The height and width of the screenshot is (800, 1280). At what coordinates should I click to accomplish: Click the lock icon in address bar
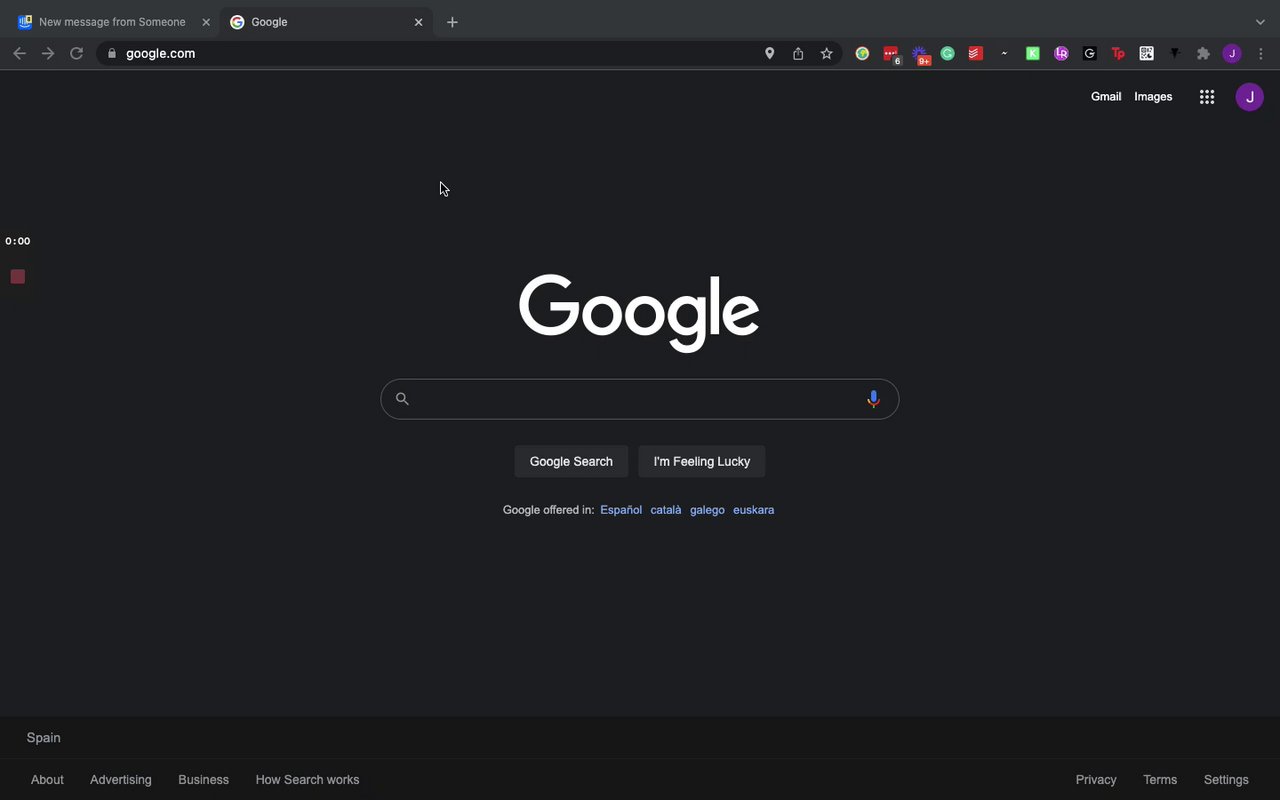[x=112, y=54]
